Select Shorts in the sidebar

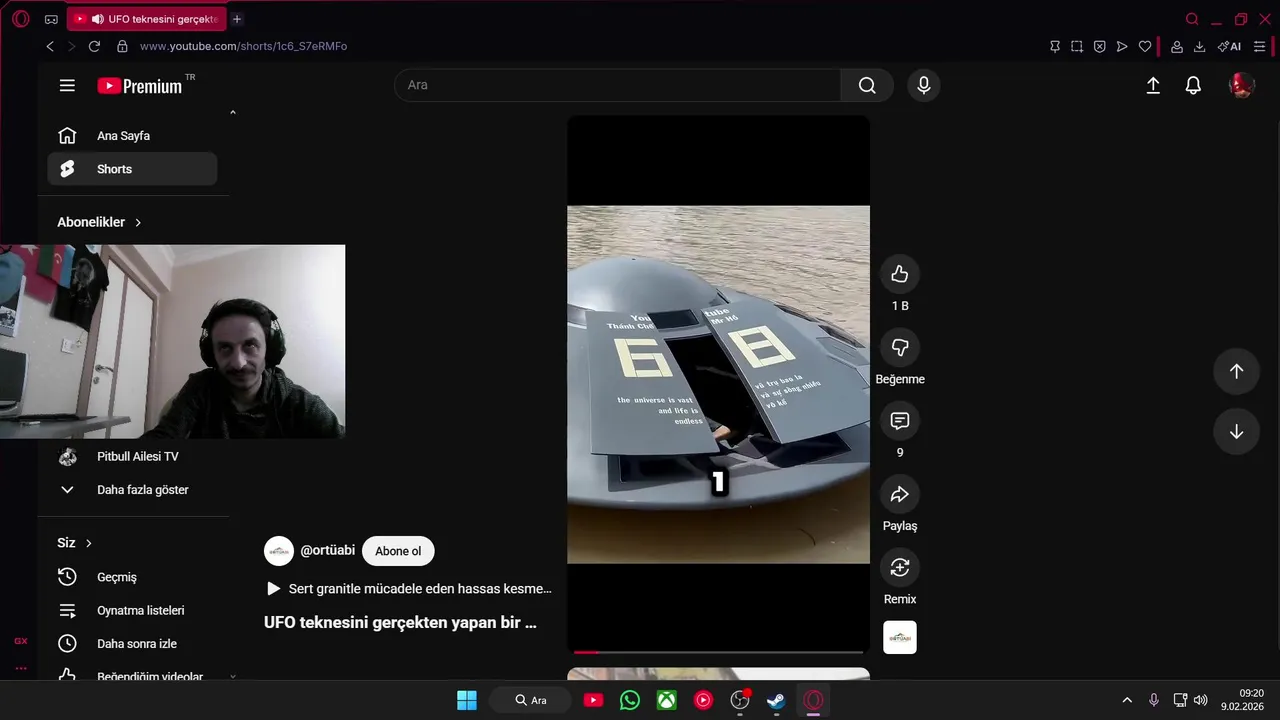(132, 169)
